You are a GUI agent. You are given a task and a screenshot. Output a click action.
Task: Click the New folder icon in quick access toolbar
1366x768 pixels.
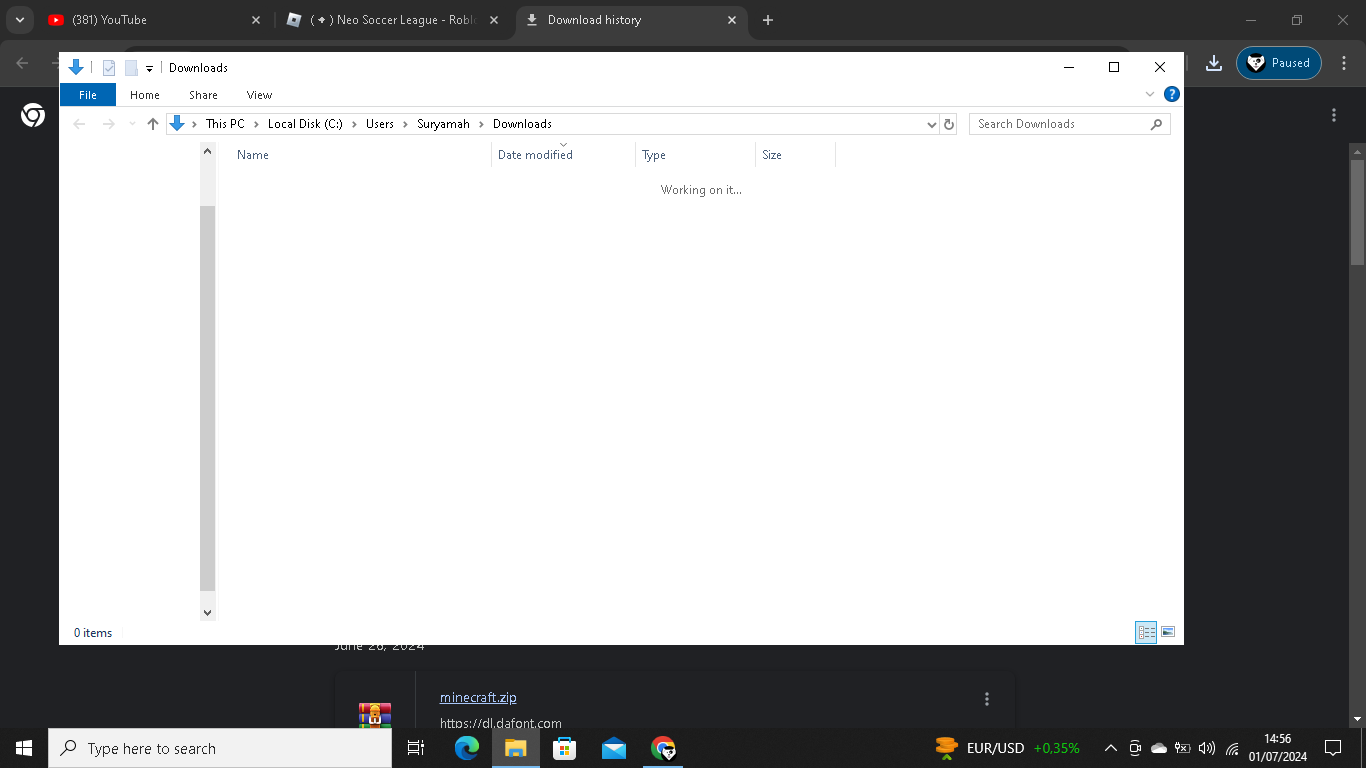(x=131, y=68)
